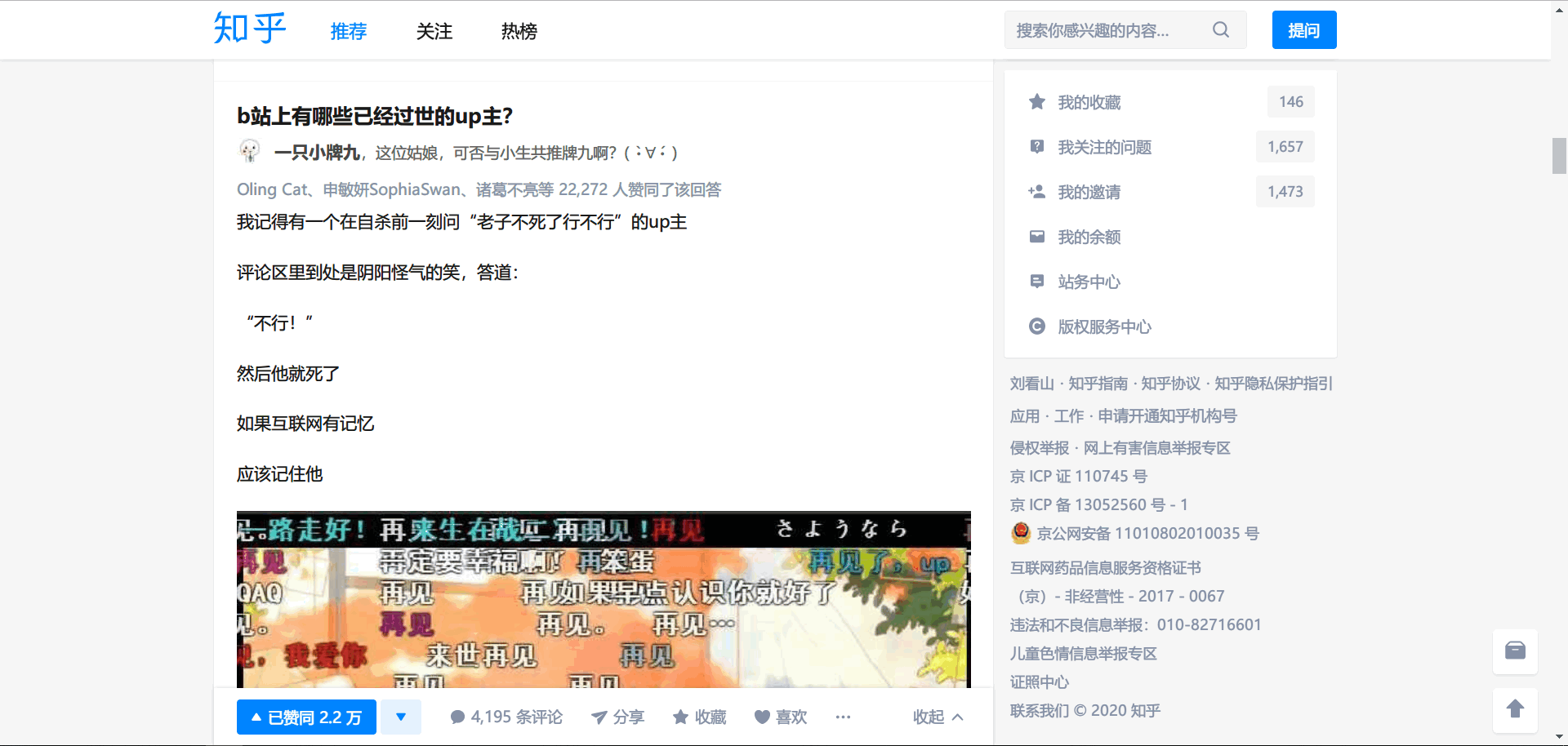Screen dimensions: 1568x746
Task: Open the copyright service center item
Action: click(1103, 326)
